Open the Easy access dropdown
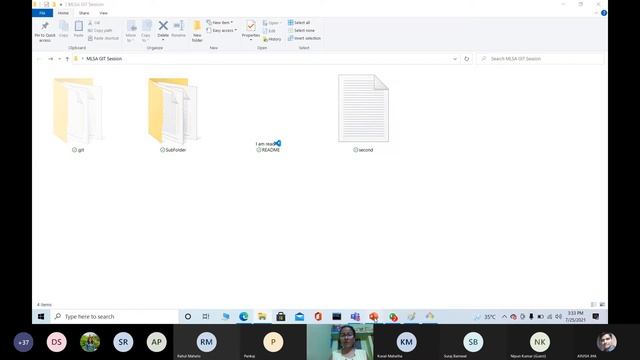640x360 pixels. click(222, 31)
